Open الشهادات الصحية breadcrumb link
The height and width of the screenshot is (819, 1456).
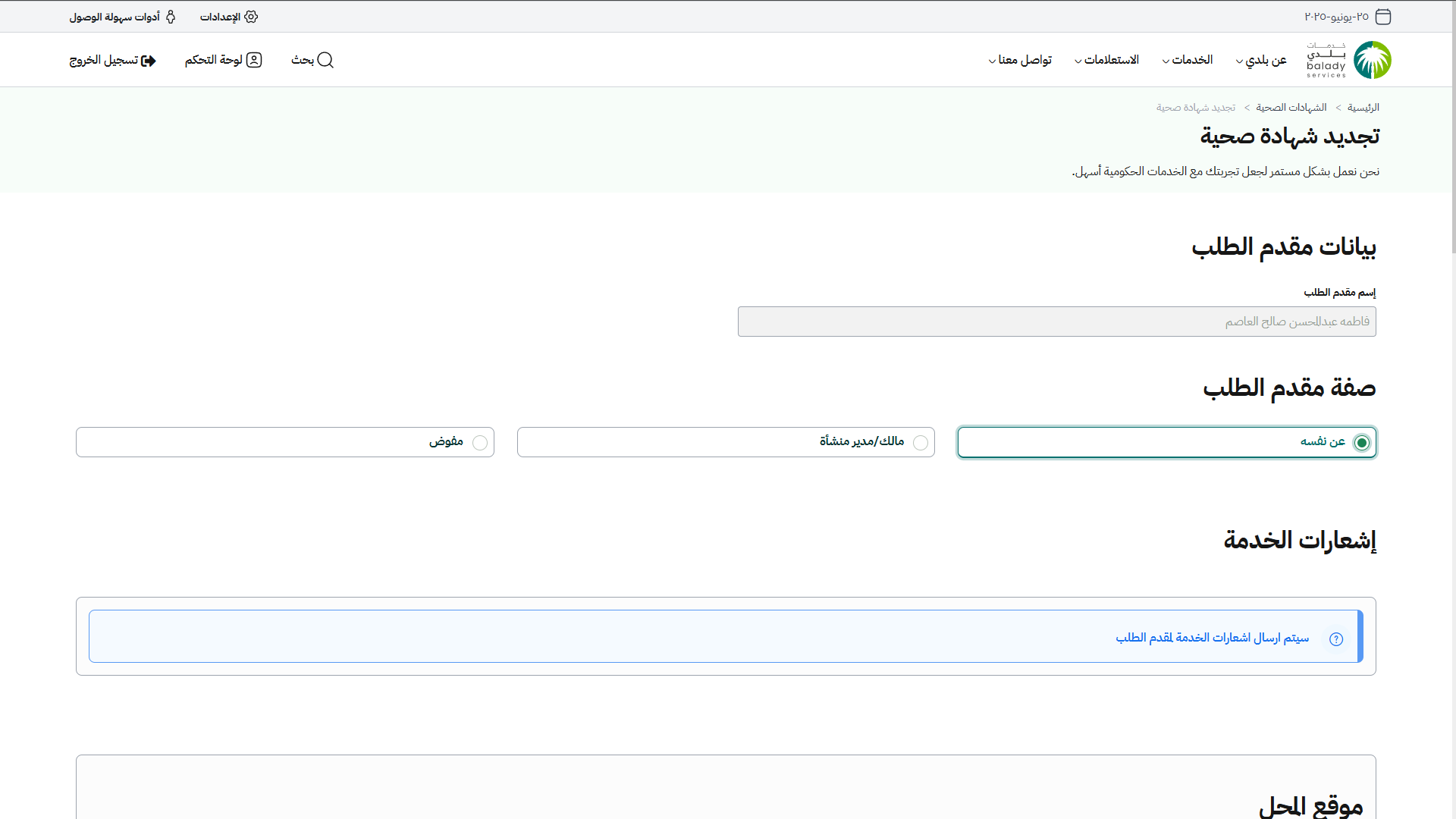tap(1291, 108)
